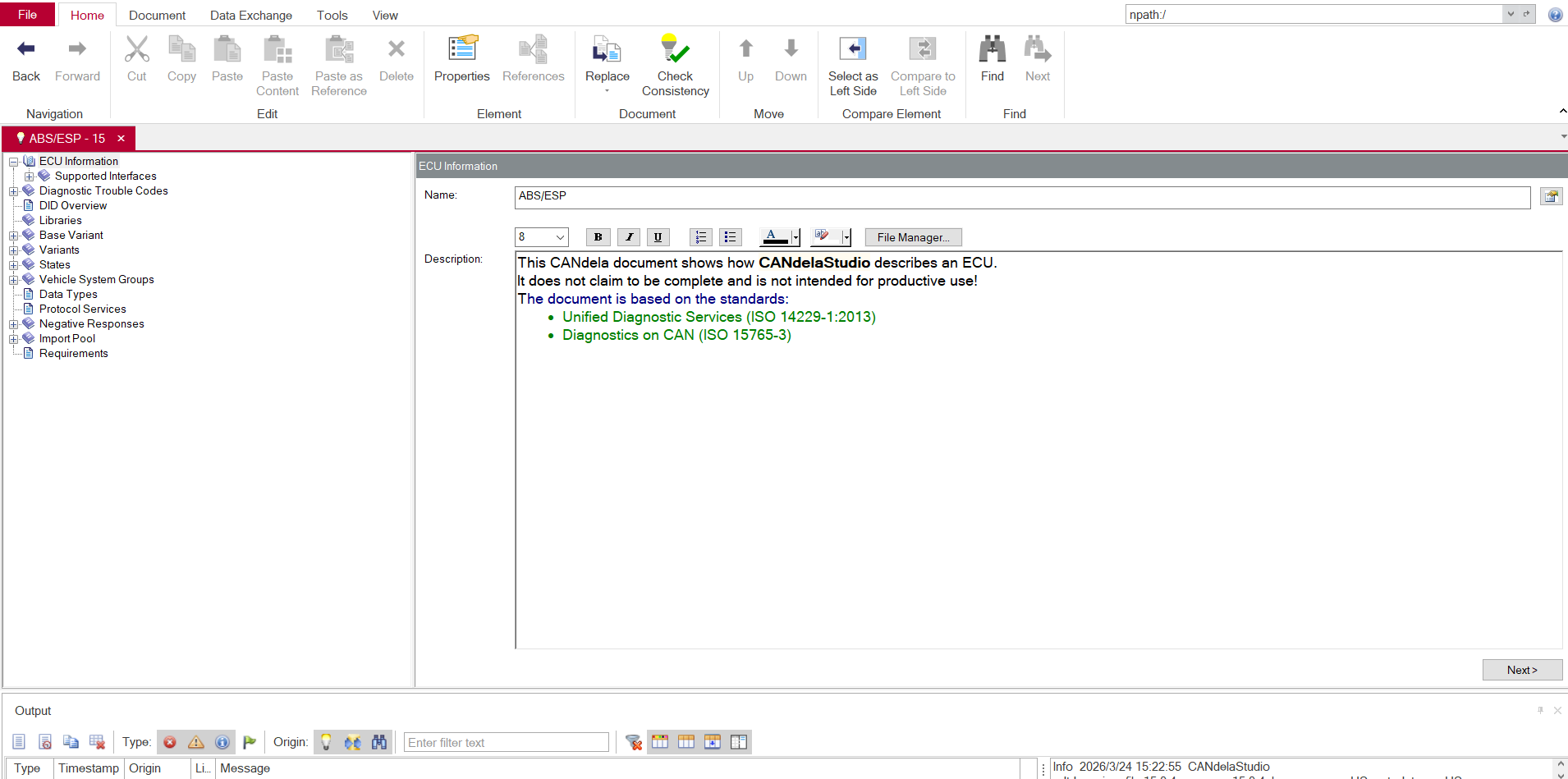
Task: Toggle Warning type filter in Output
Action: [196, 742]
